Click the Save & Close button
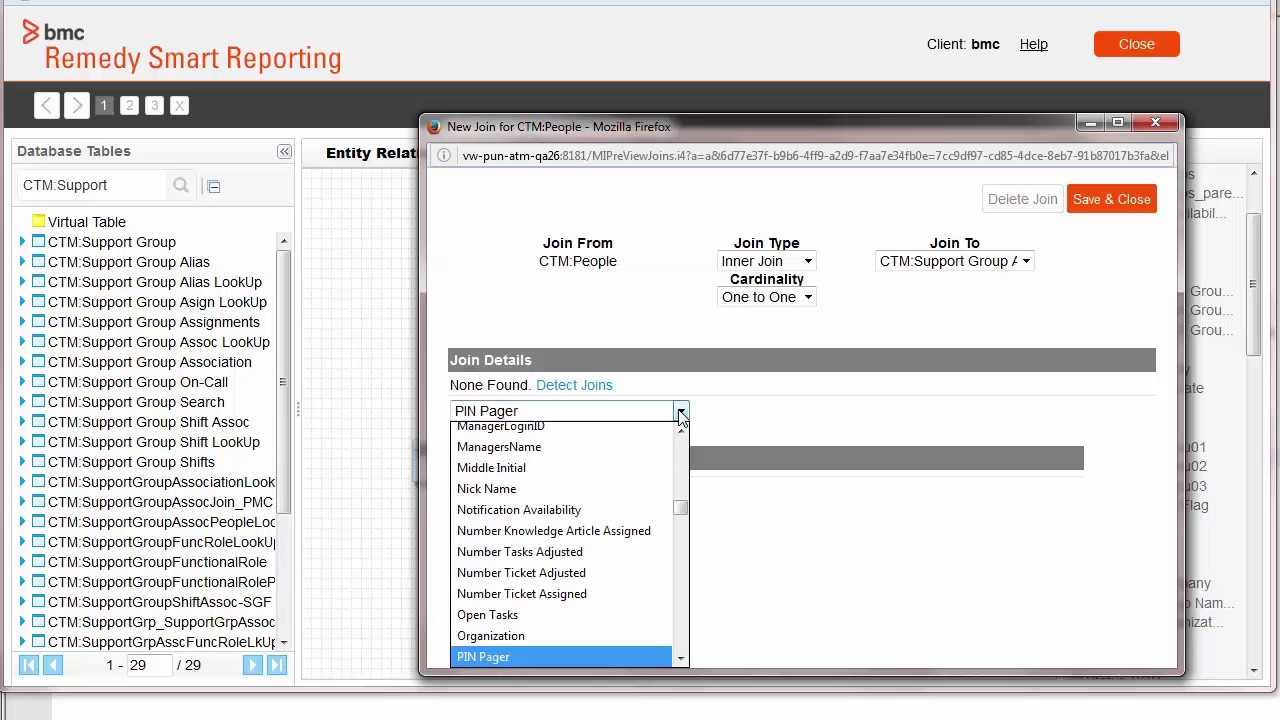Screen dimensions: 1280x720 pyautogui.click(x=1112, y=199)
